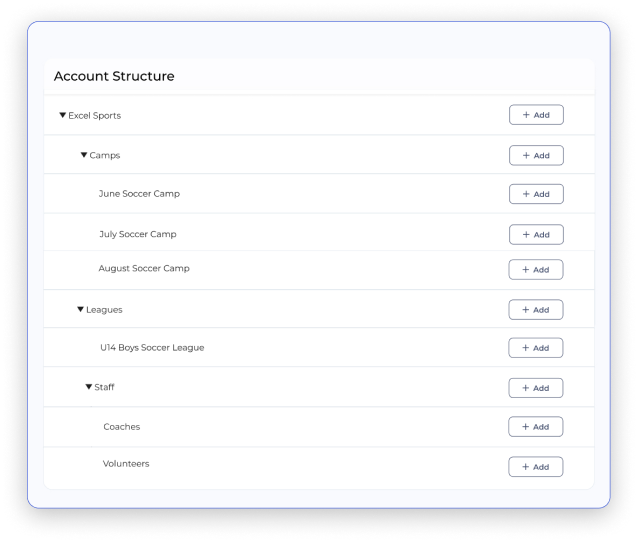Click Add button for Staff row
This screenshot has height=542, width=638.
coord(536,388)
